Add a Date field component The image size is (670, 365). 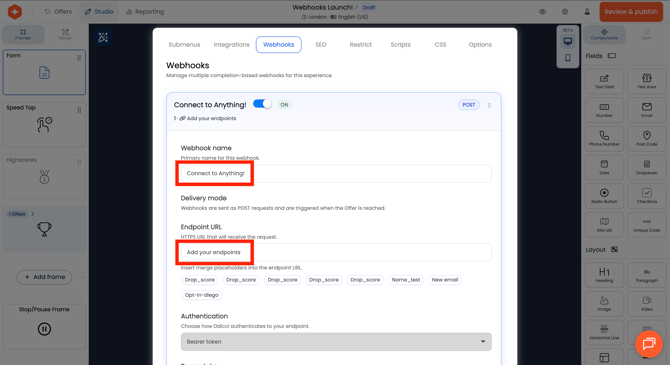pyautogui.click(x=604, y=167)
